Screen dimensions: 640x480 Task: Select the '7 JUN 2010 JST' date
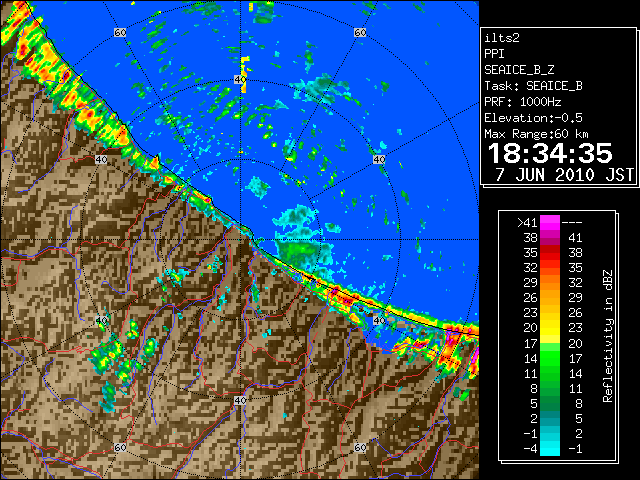point(564,175)
